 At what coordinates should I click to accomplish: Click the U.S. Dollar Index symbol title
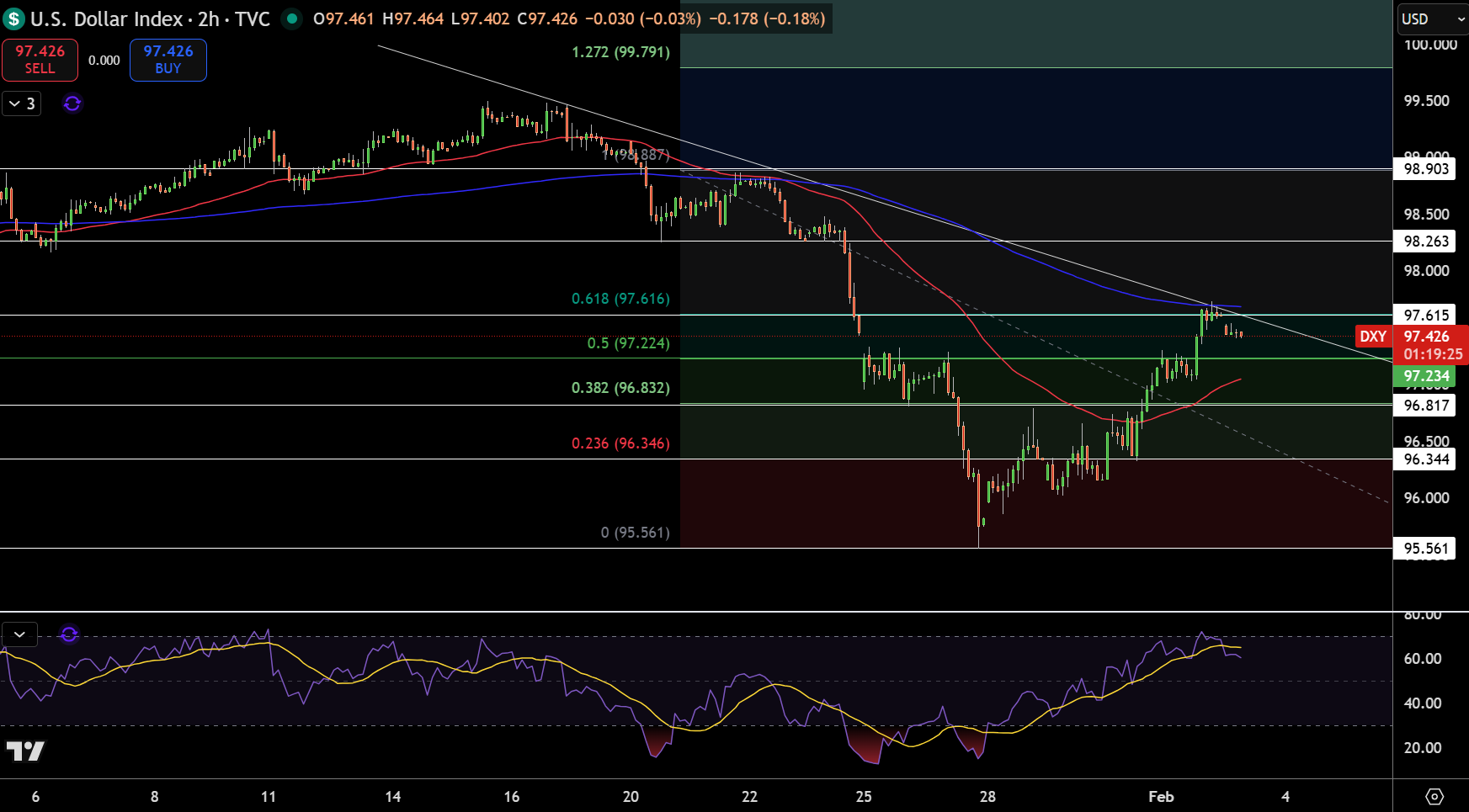pos(107,19)
